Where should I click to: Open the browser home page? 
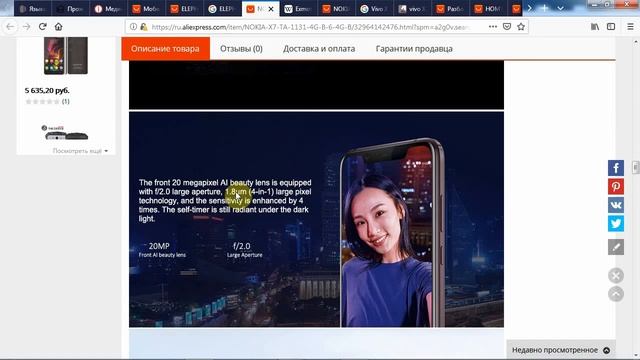pos(58,27)
